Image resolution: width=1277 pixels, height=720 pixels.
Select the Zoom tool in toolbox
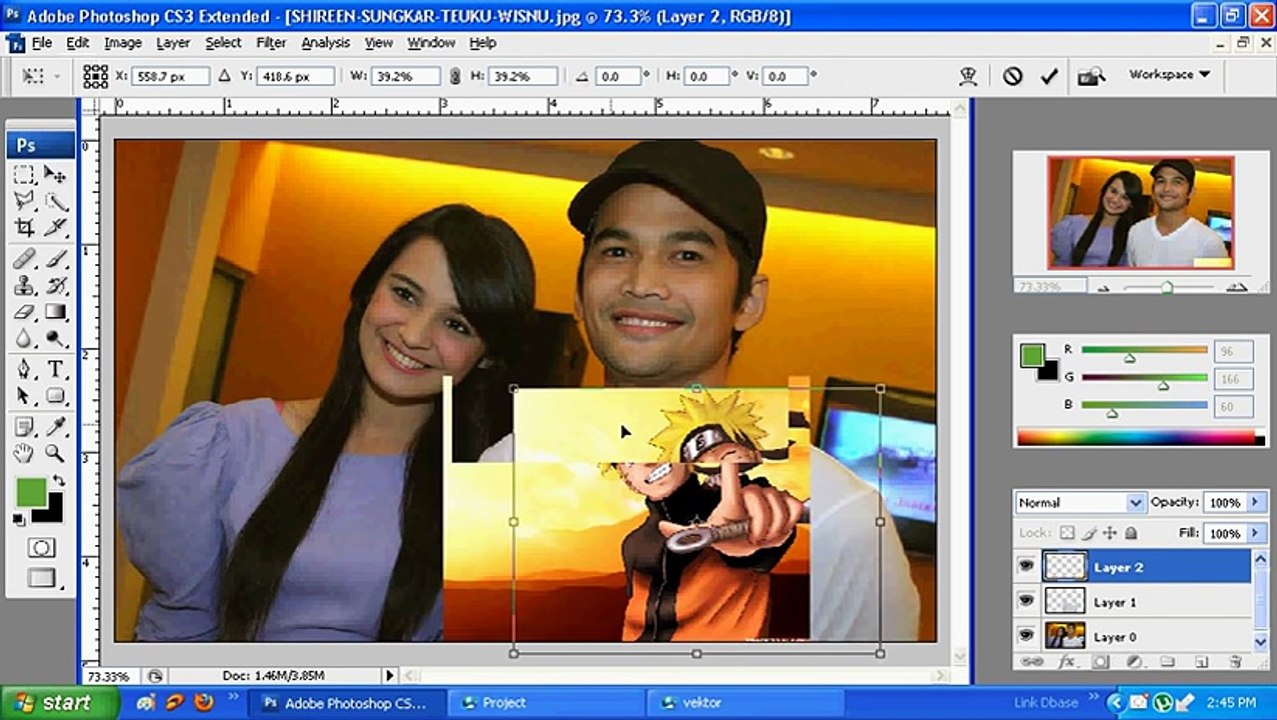click(55, 454)
